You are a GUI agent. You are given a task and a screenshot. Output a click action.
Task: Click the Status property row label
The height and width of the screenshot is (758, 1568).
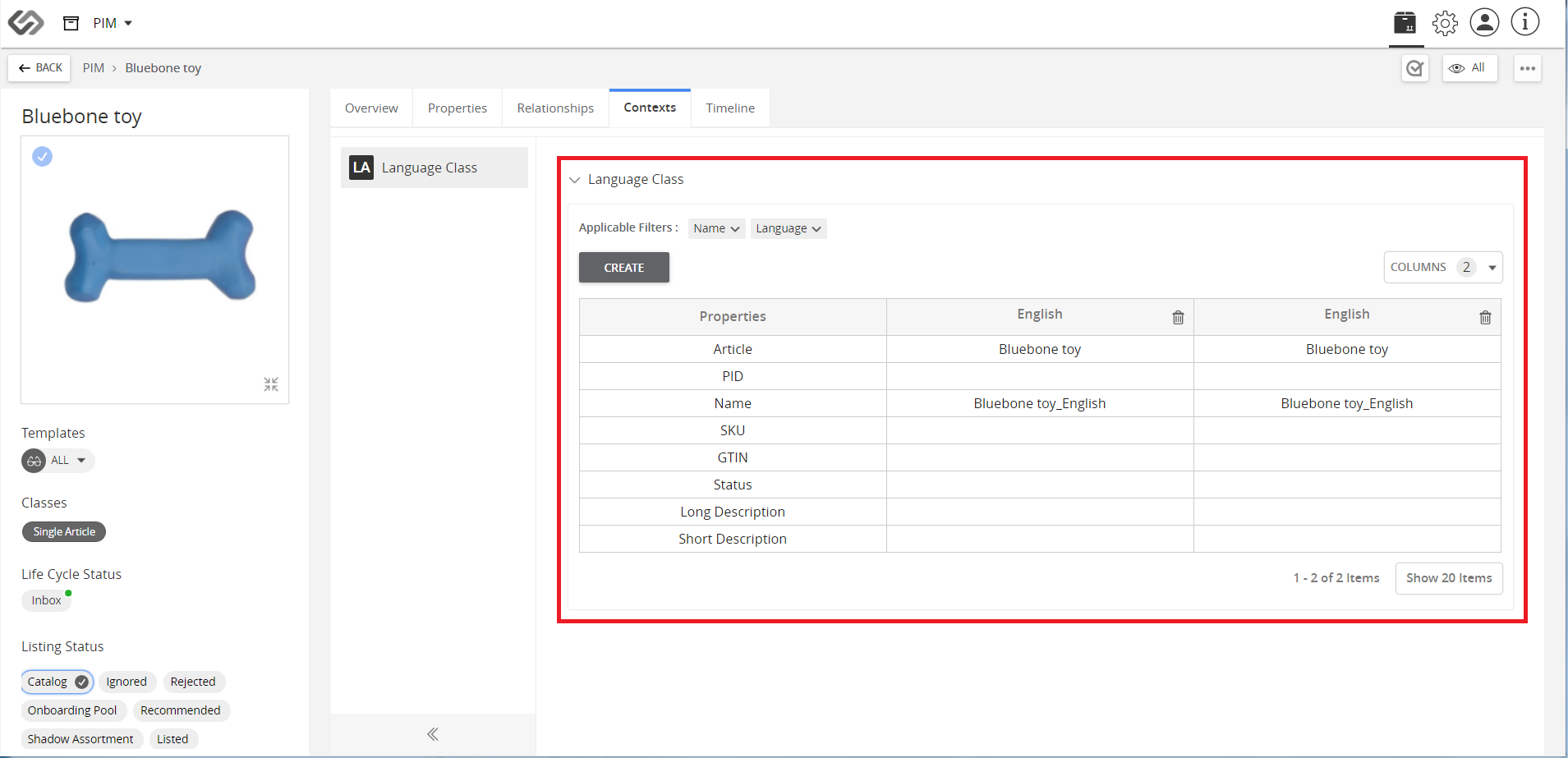(733, 485)
